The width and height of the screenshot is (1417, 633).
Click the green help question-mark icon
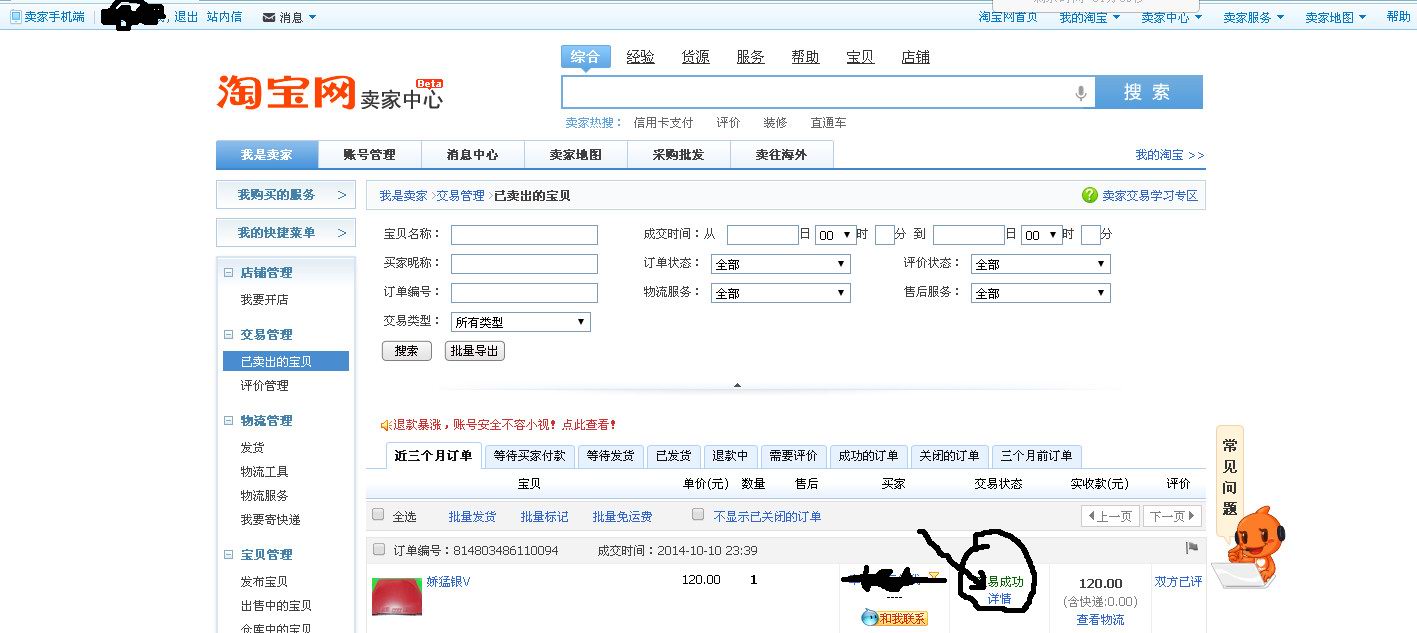[x=1089, y=196]
